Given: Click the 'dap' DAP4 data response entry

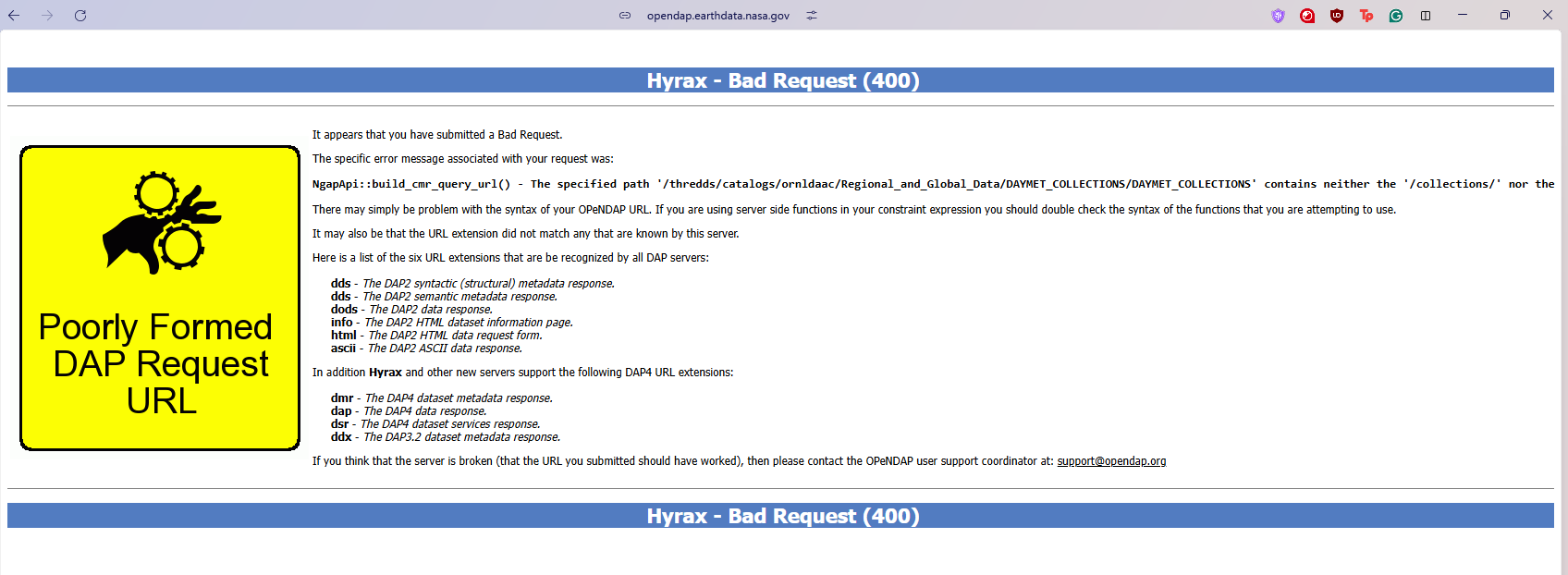Looking at the screenshot, I should 409,411.
